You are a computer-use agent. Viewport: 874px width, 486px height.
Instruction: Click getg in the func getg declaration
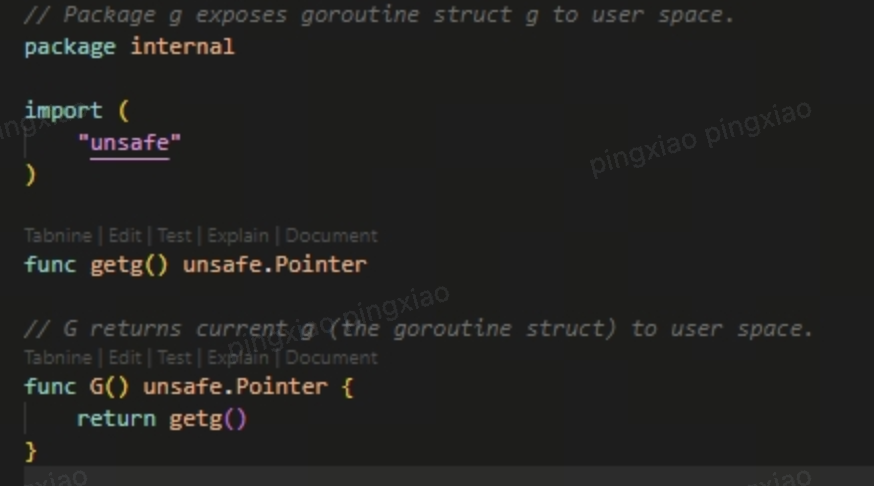click(x=116, y=265)
